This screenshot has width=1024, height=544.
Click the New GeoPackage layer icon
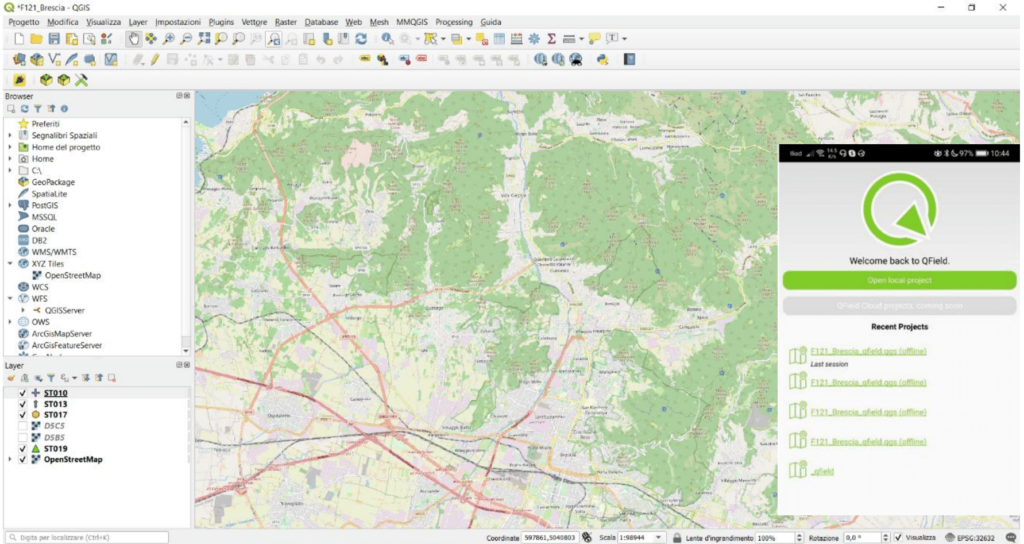(x=37, y=60)
